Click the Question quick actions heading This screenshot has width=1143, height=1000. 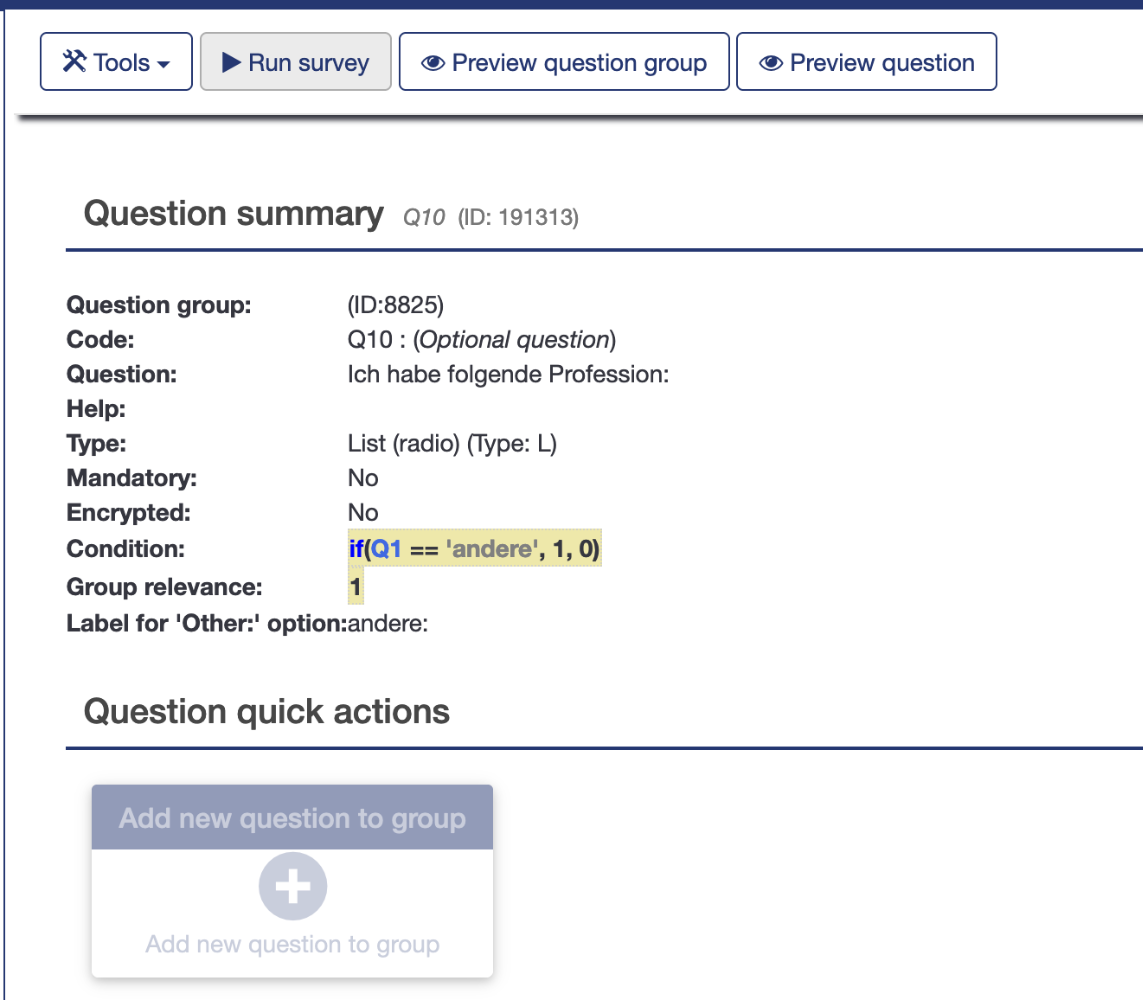[267, 712]
